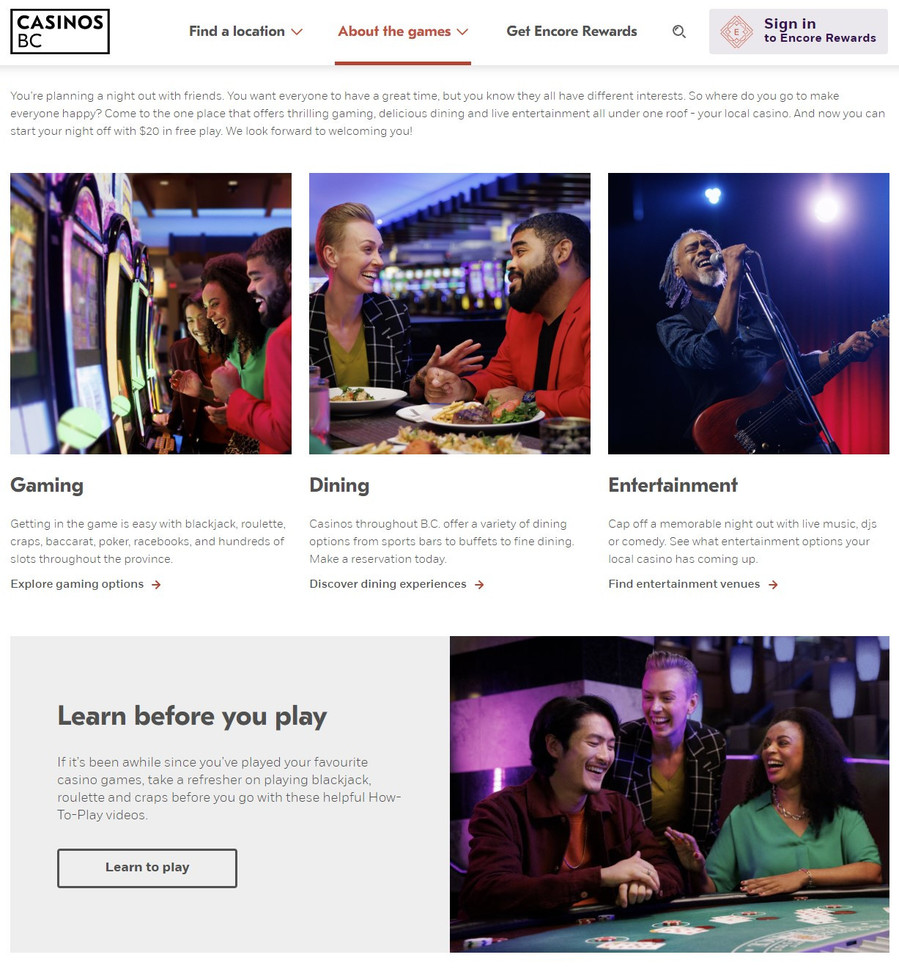This screenshot has width=899, height=971.
Task: Follow the Discover dining experiences link
Action: [388, 584]
